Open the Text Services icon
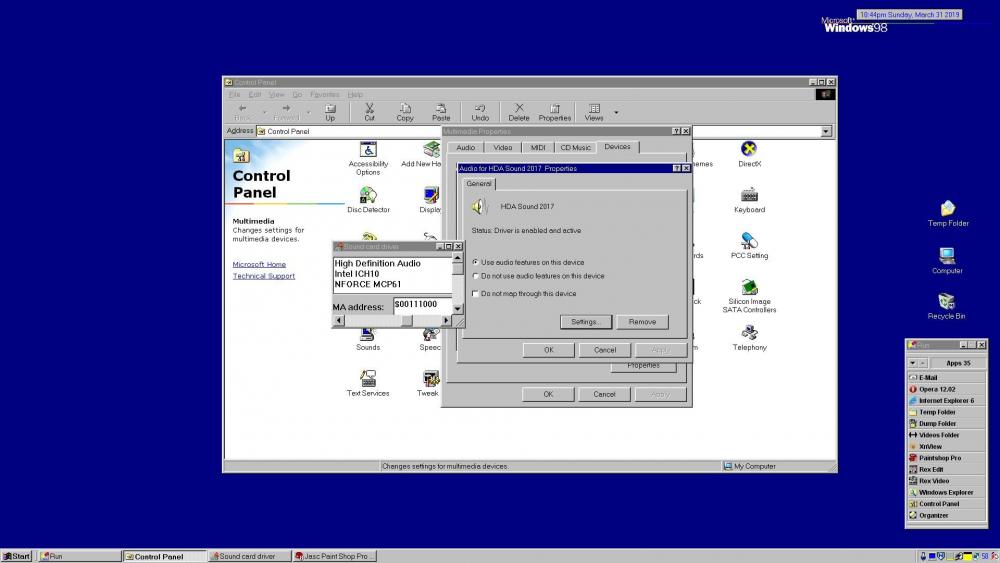The width and height of the screenshot is (1000, 563). point(368,381)
